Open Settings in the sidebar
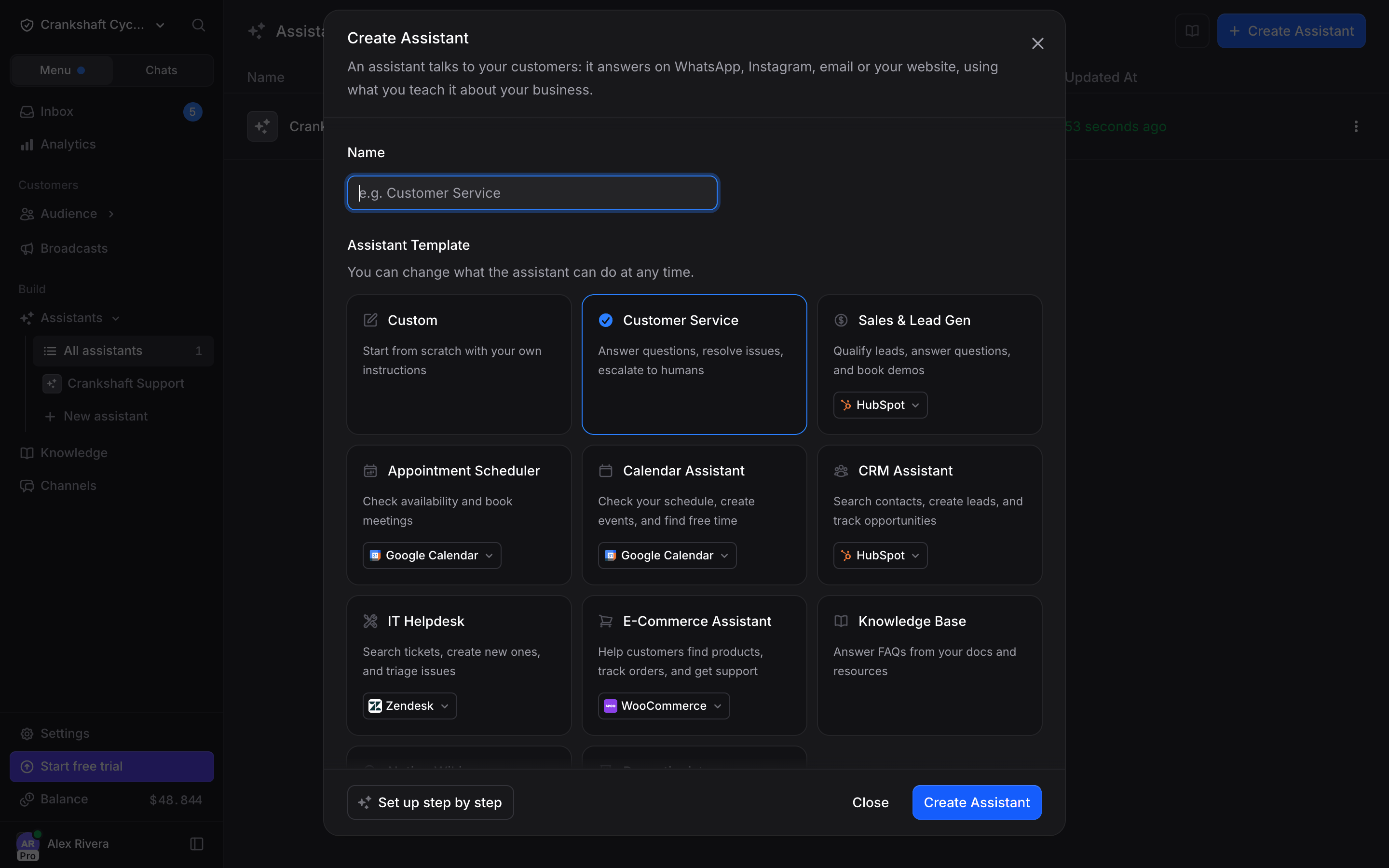The height and width of the screenshot is (868, 1389). click(x=112, y=733)
